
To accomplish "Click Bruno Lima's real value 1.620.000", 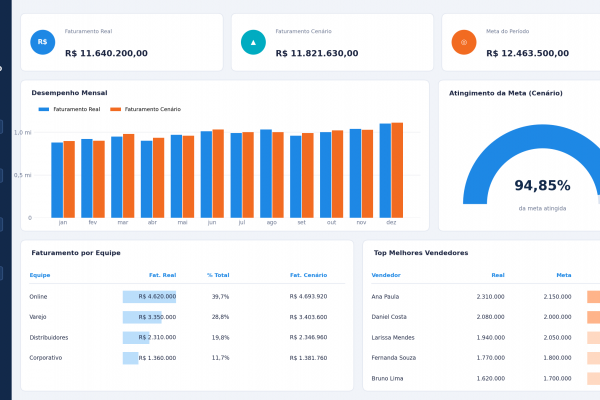I will [491, 379].
